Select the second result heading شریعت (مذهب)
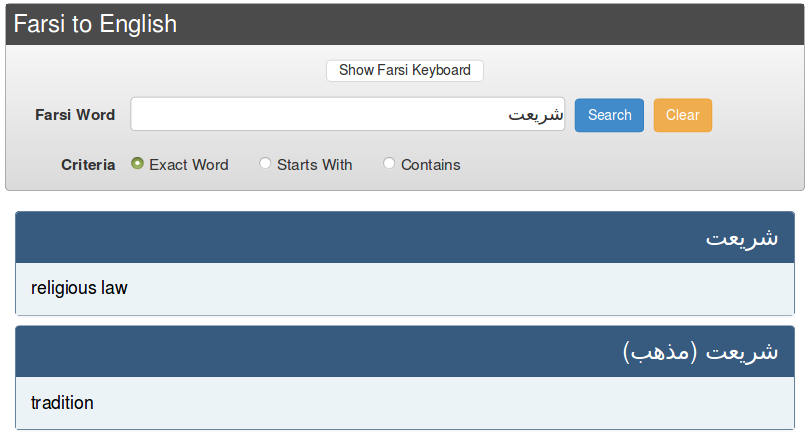 click(701, 352)
